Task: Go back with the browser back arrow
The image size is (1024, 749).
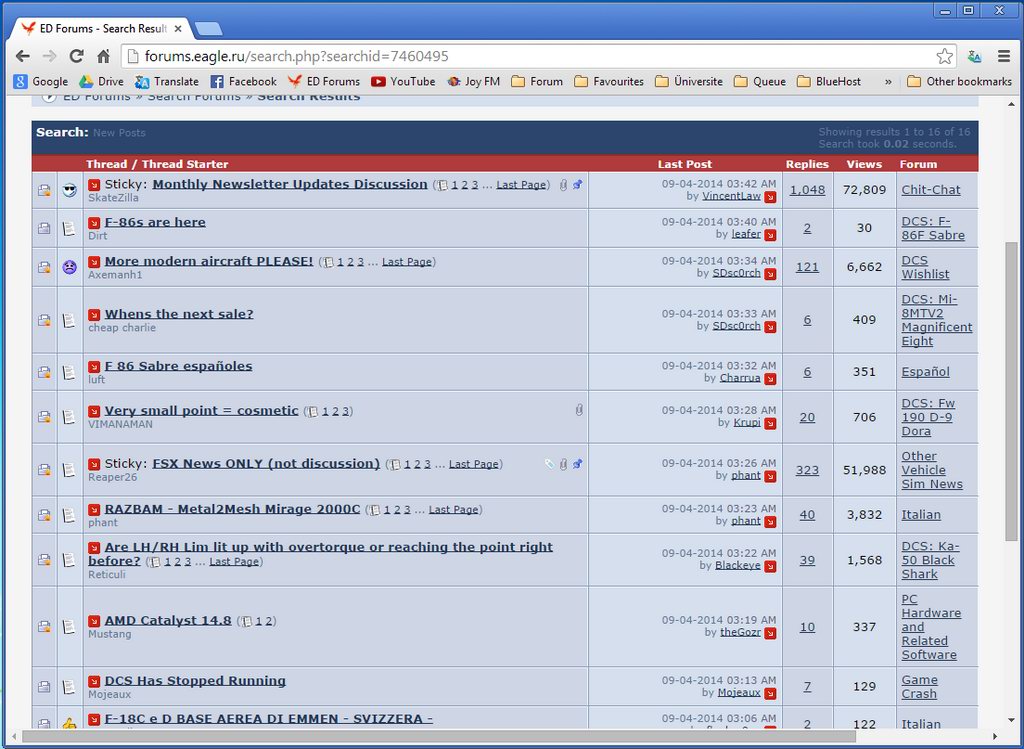Action: pyautogui.click(x=23, y=56)
